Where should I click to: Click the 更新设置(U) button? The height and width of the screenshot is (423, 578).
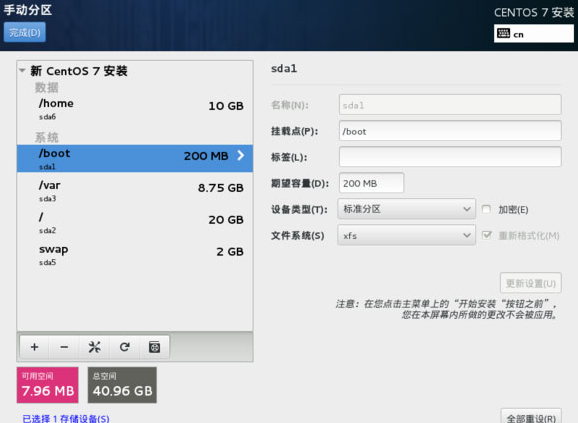click(530, 283)
